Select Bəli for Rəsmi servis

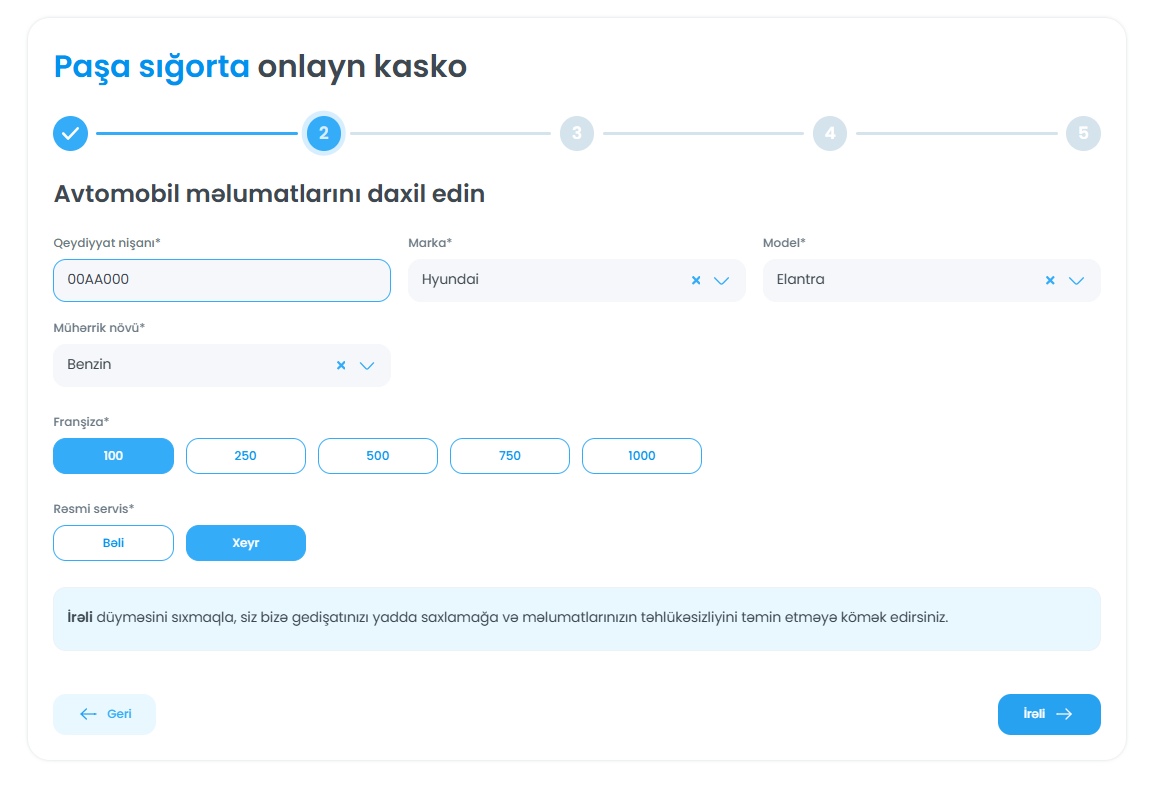[113, 543]
